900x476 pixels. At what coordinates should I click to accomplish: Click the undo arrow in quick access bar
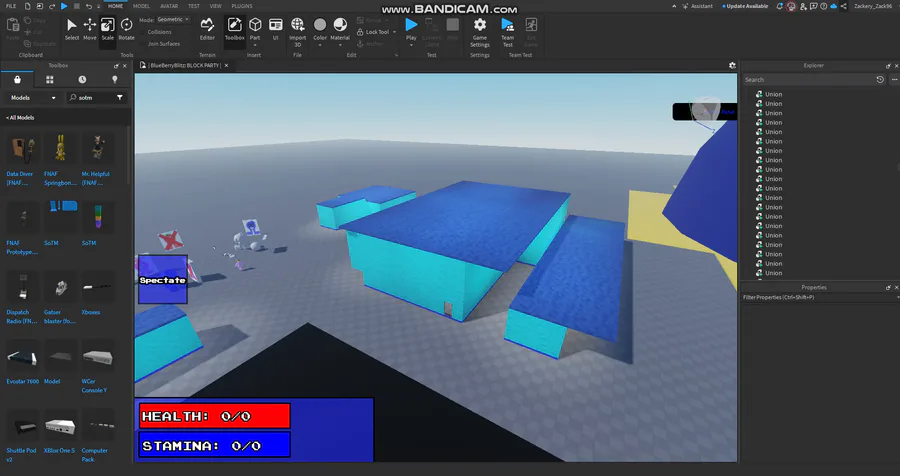[x=88, y=6]
